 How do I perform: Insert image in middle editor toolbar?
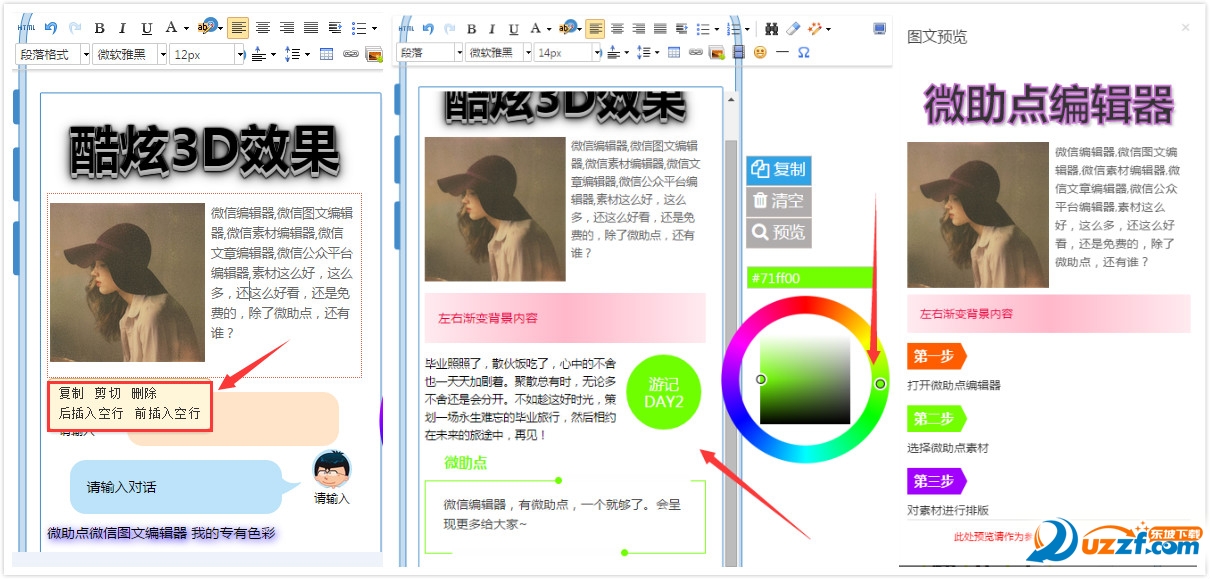pos(717,53)
